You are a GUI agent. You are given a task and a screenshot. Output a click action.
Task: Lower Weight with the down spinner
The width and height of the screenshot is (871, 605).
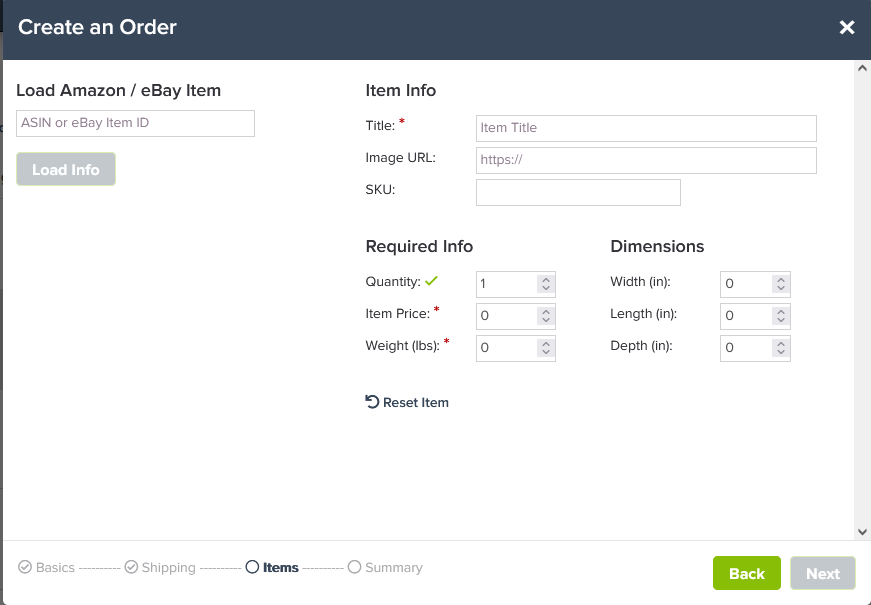coord(546,352)
